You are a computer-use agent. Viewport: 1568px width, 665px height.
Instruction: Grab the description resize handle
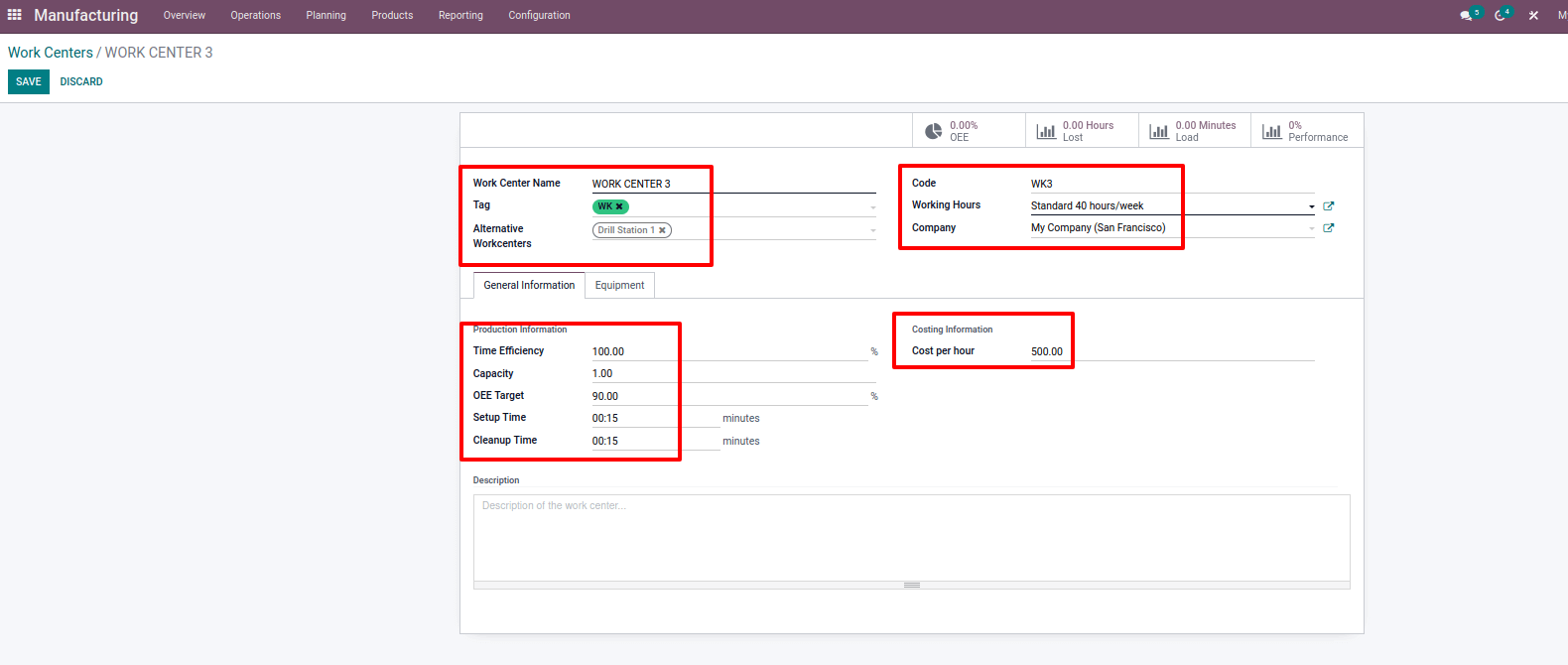point(911,586)
